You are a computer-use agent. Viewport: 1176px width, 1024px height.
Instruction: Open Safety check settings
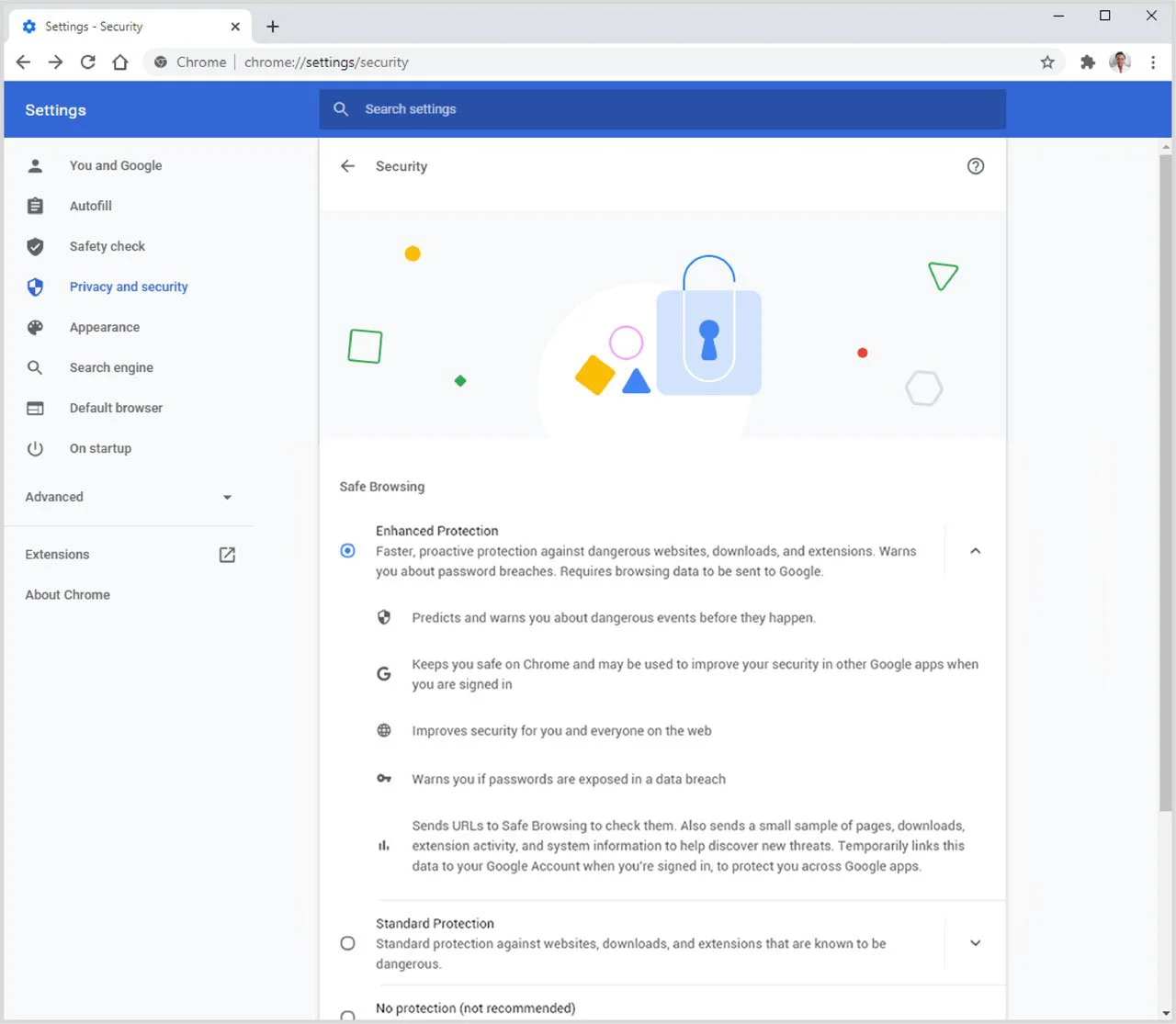point(107,246)
